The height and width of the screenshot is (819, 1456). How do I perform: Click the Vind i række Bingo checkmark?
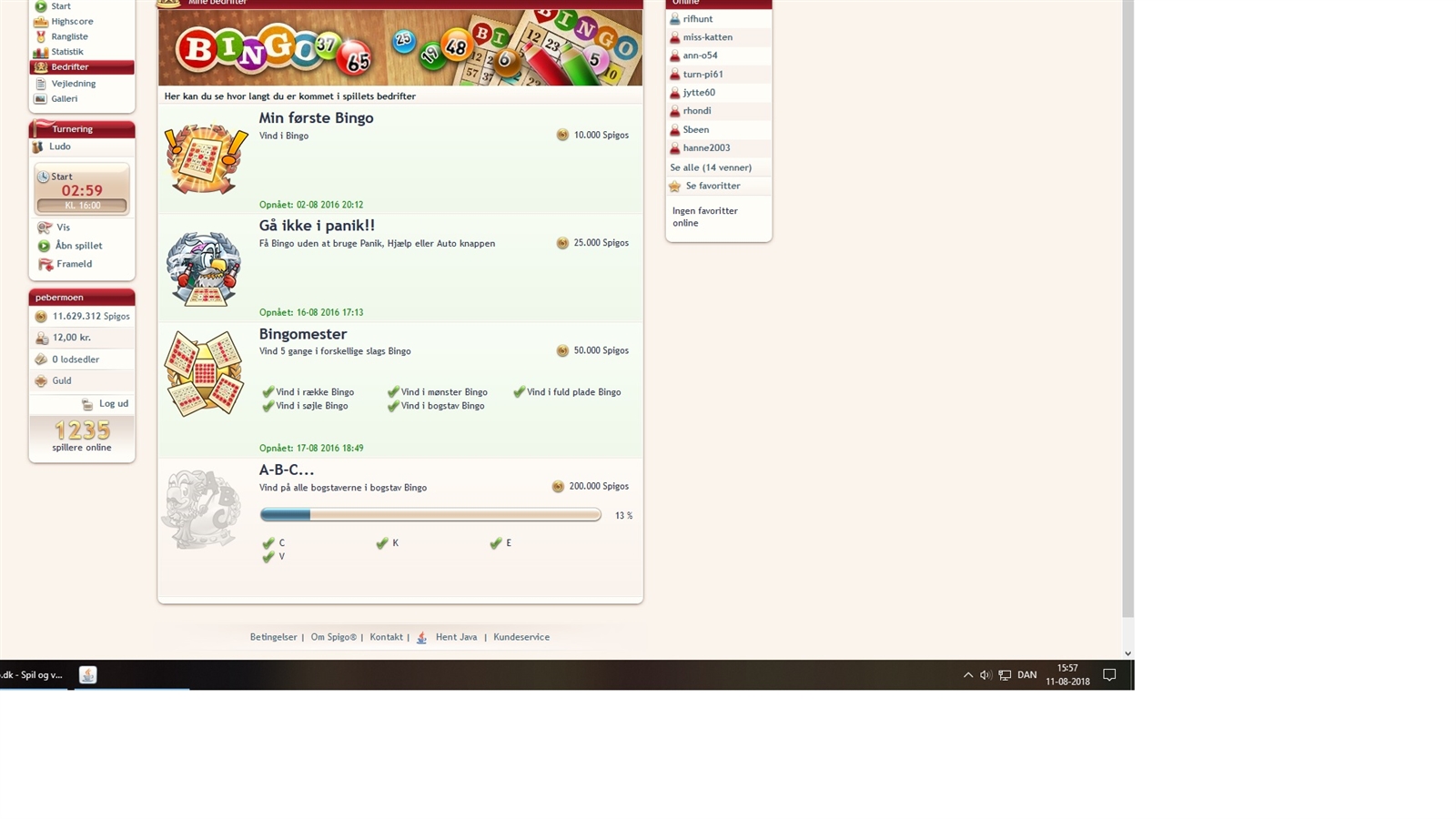point(268,392)
